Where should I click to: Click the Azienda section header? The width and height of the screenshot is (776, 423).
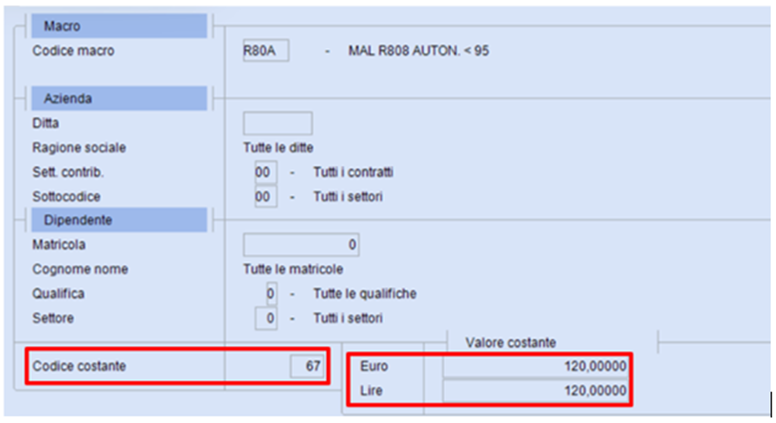pos(119,98)
